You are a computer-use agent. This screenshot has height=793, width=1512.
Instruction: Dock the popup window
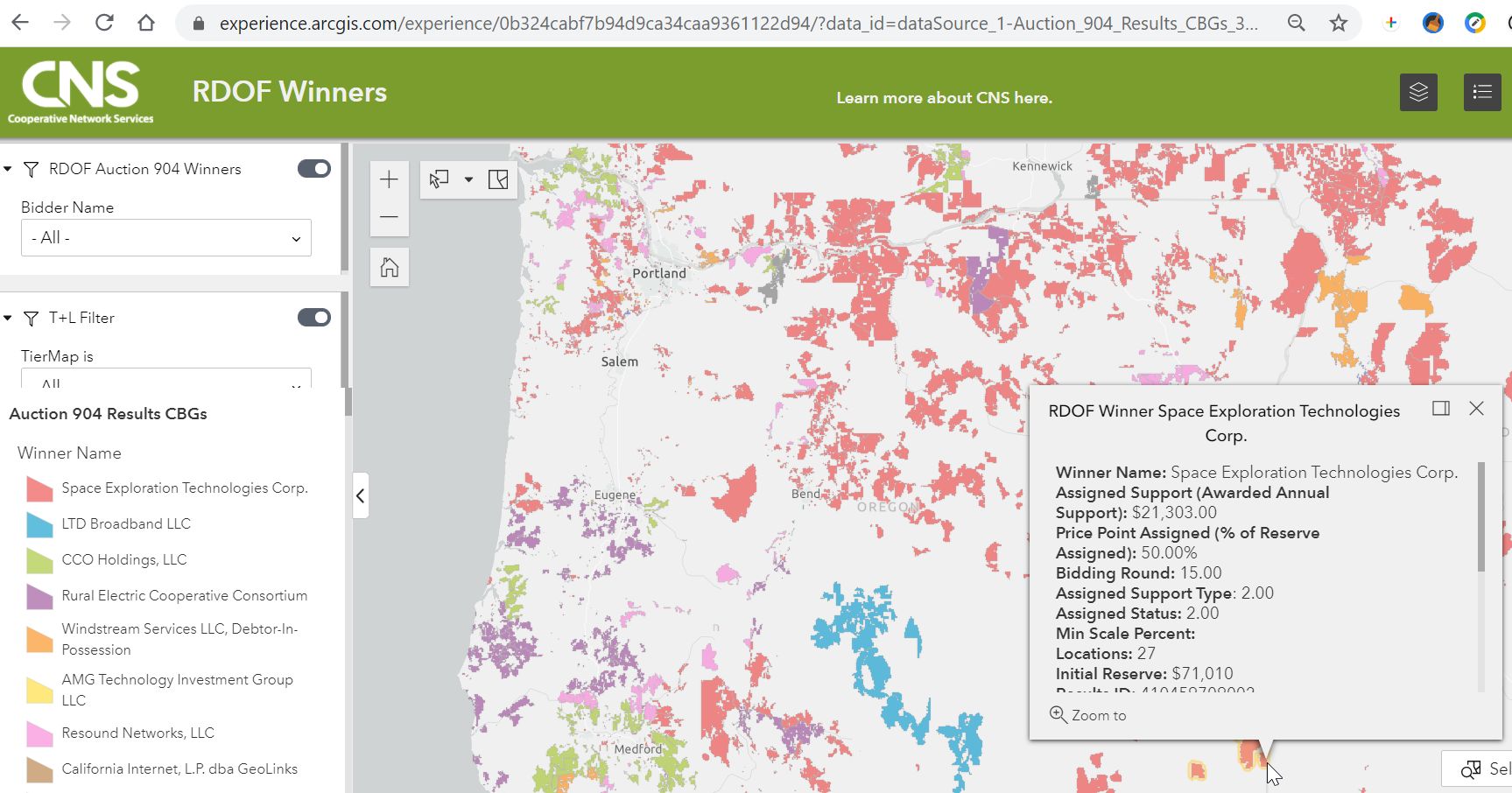[1441, 408]
